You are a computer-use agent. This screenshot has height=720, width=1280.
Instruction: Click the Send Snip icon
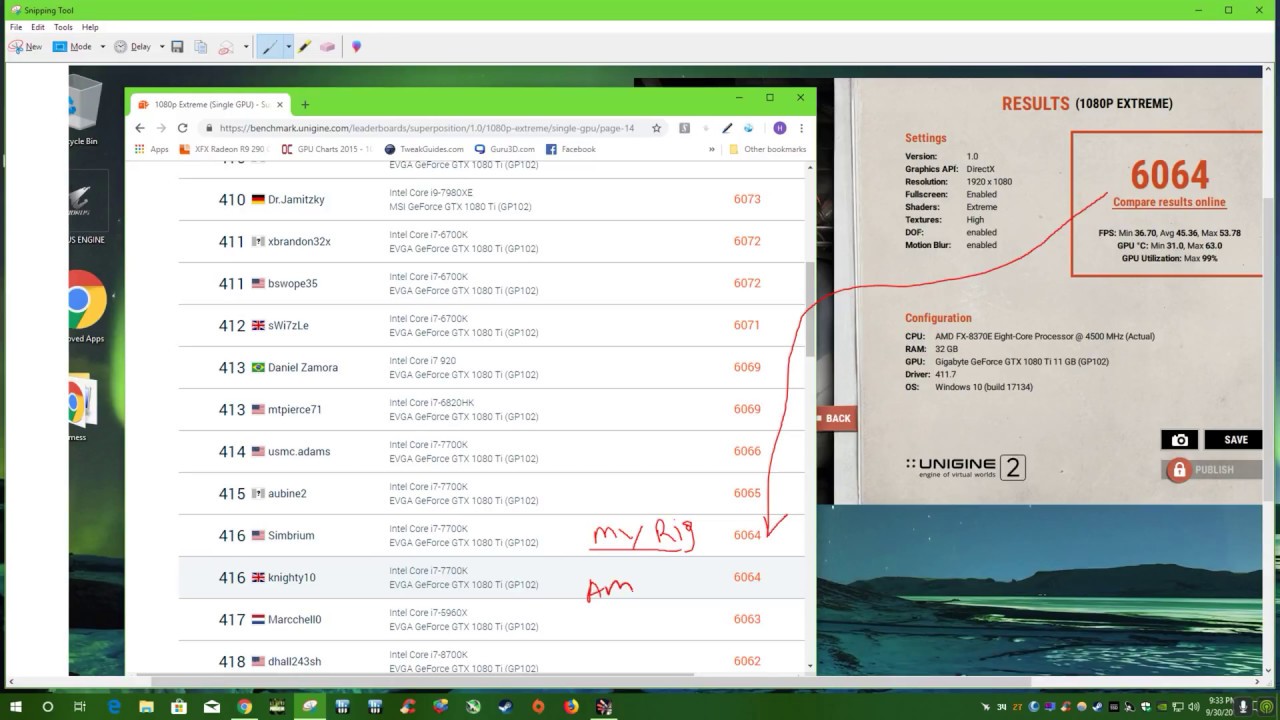click(226, 47)
